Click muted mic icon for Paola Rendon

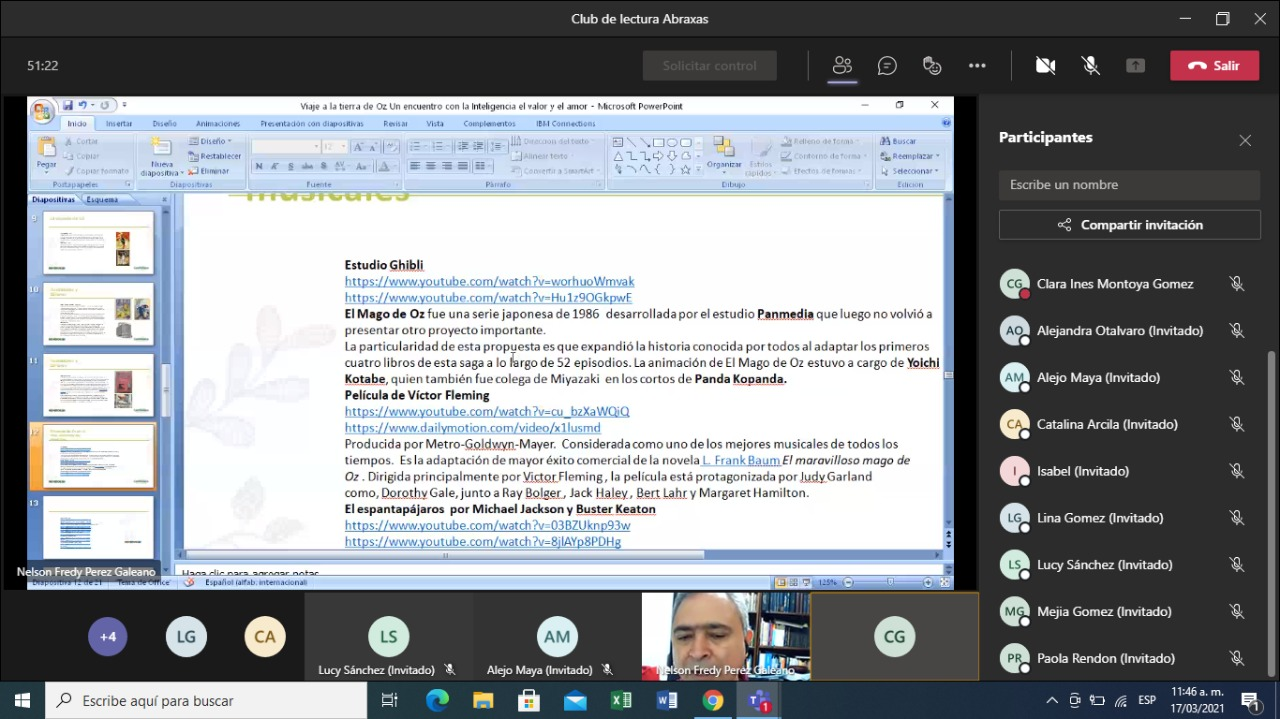[1237, 658]
